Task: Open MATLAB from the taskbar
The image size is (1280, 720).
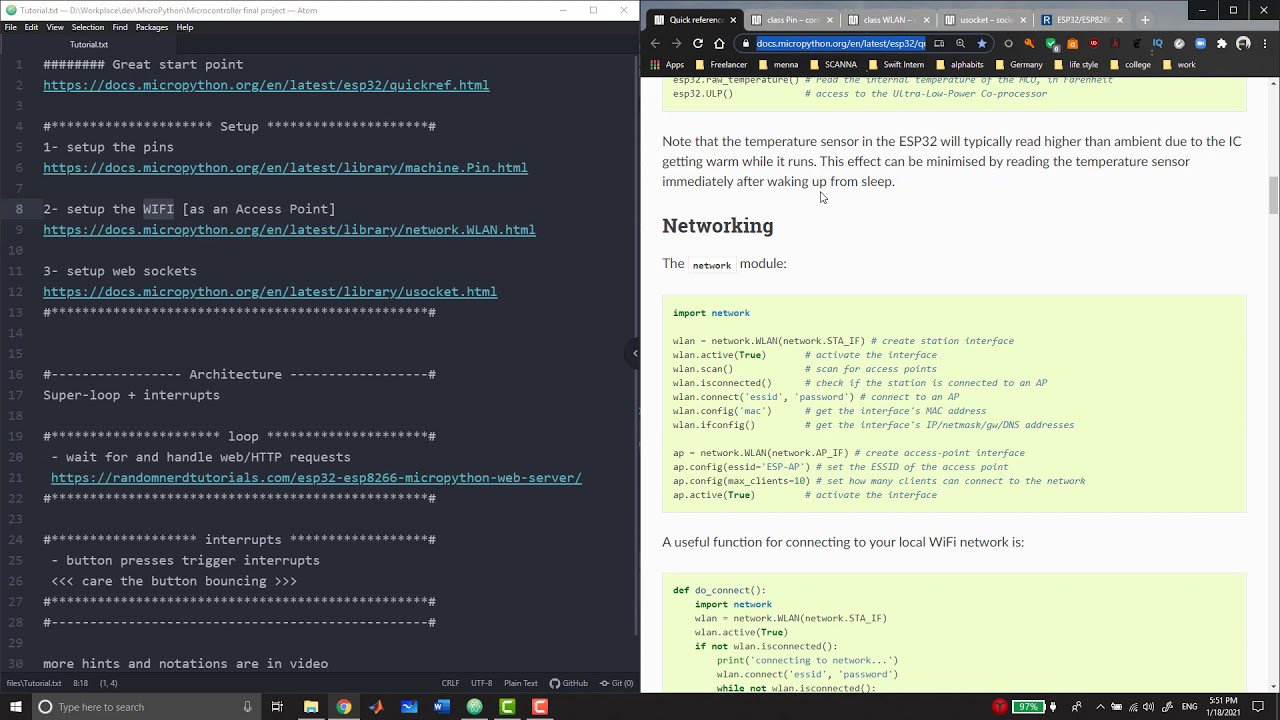Action: (x=376, y=707)
